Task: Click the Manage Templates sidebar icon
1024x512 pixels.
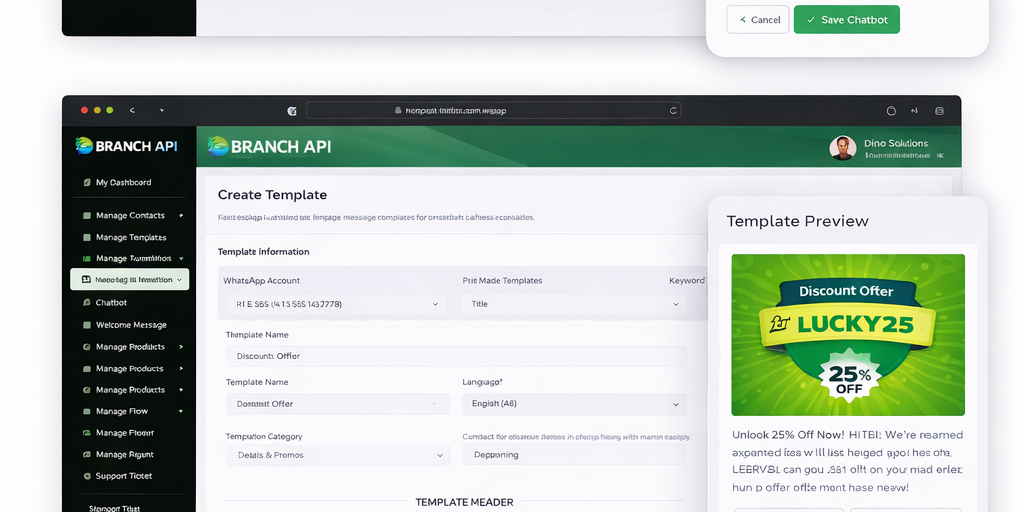Action: 86,238
